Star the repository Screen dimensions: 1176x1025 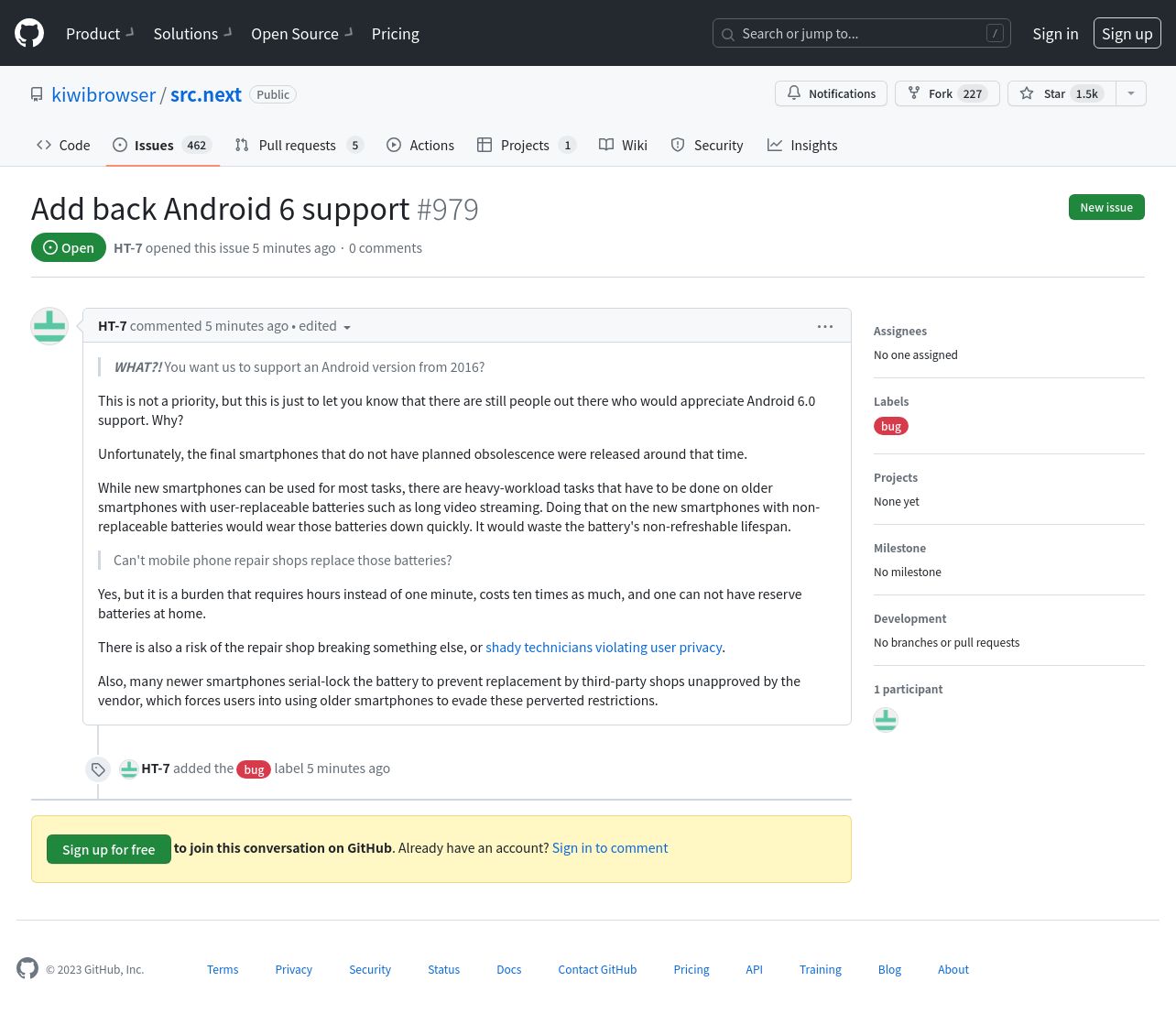click(1062, 93)
